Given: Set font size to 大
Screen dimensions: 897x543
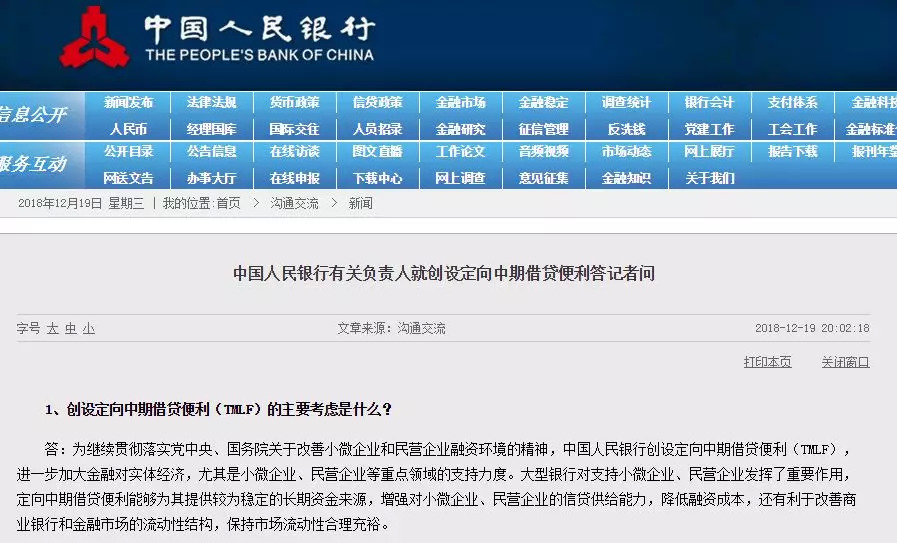Looking at the screenshot, I should point(53,328).
